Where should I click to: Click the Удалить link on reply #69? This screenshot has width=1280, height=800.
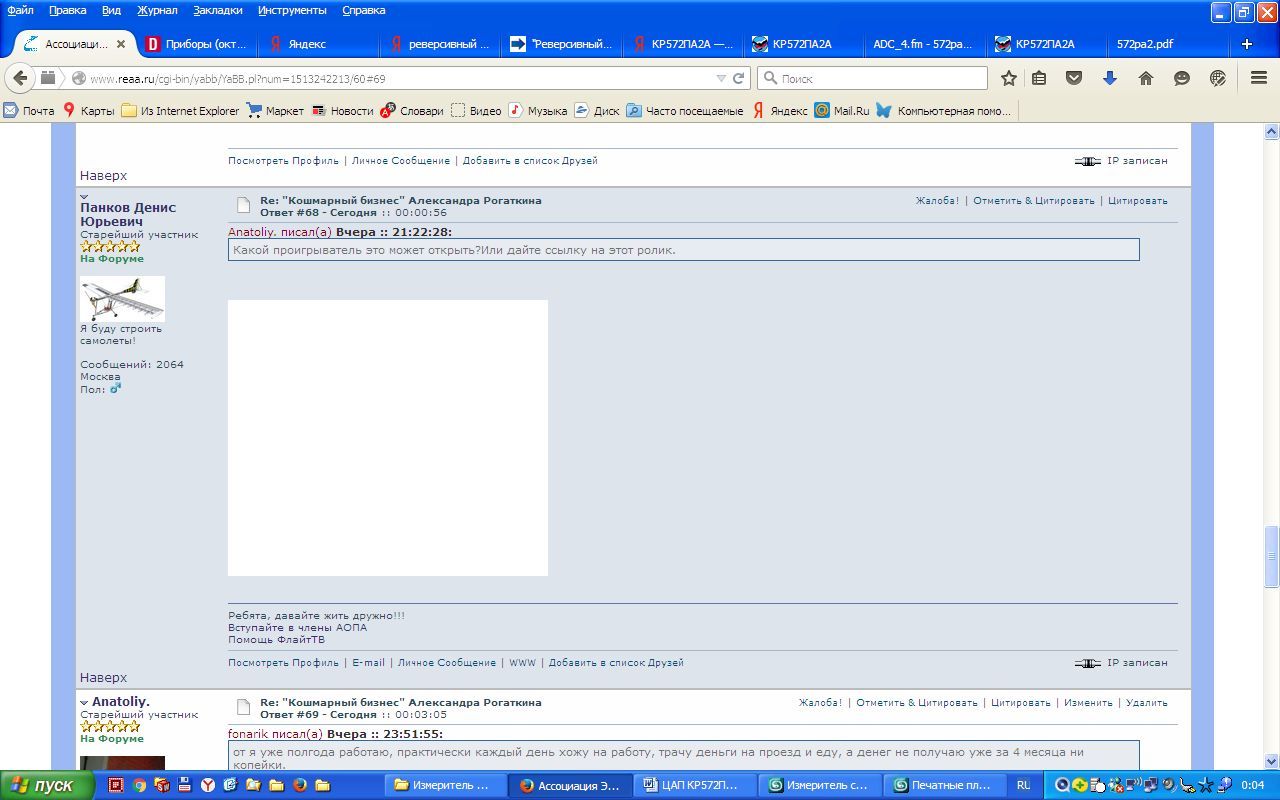click(1146, 703)
